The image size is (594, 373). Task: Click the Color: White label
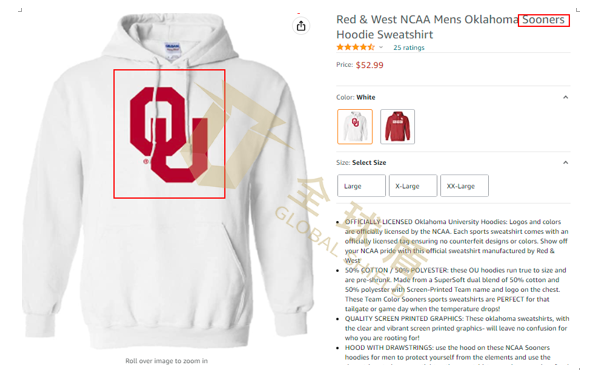(x=356, y=97)
